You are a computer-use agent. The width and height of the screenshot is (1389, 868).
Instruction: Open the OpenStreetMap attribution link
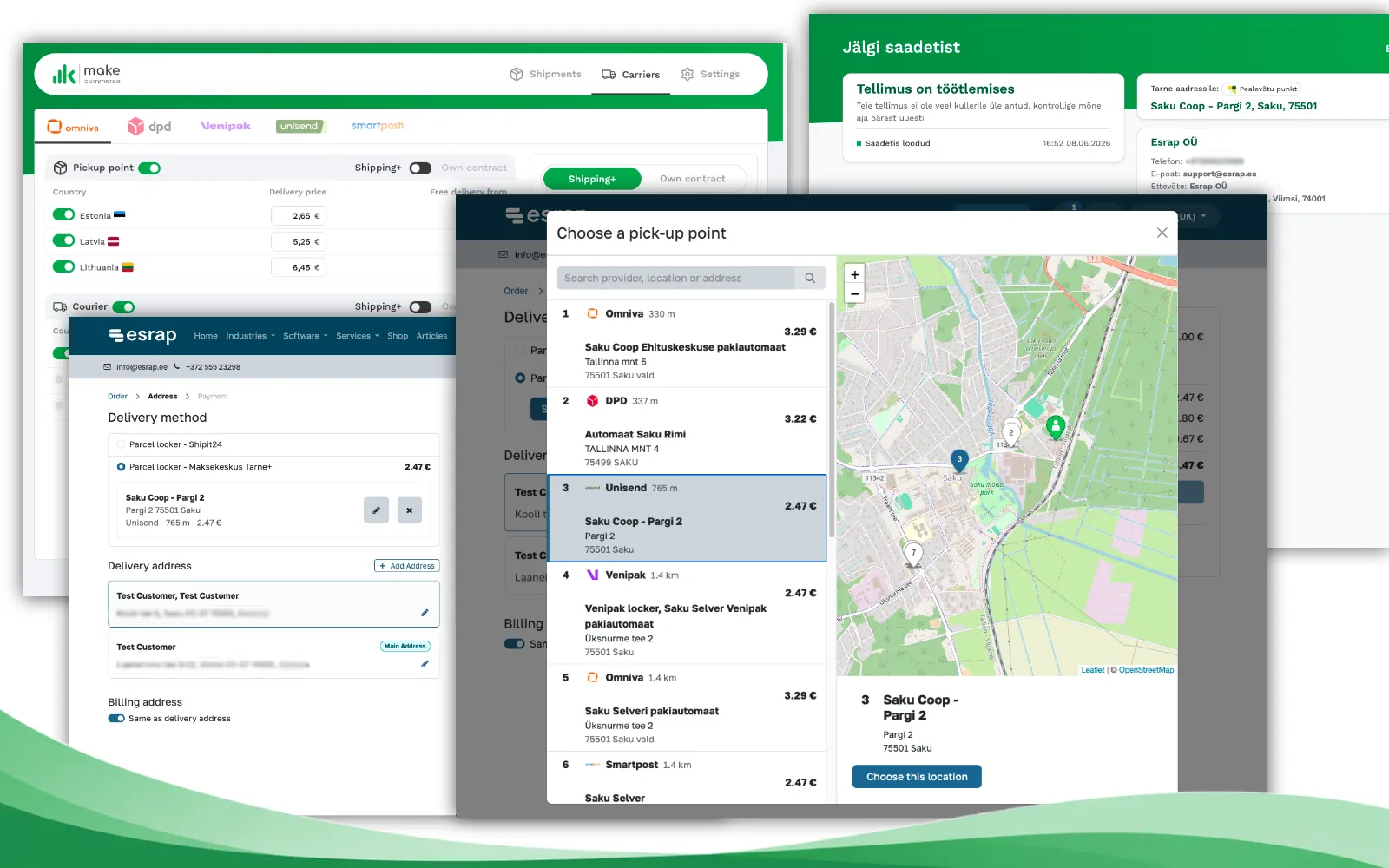point(1146,670)
